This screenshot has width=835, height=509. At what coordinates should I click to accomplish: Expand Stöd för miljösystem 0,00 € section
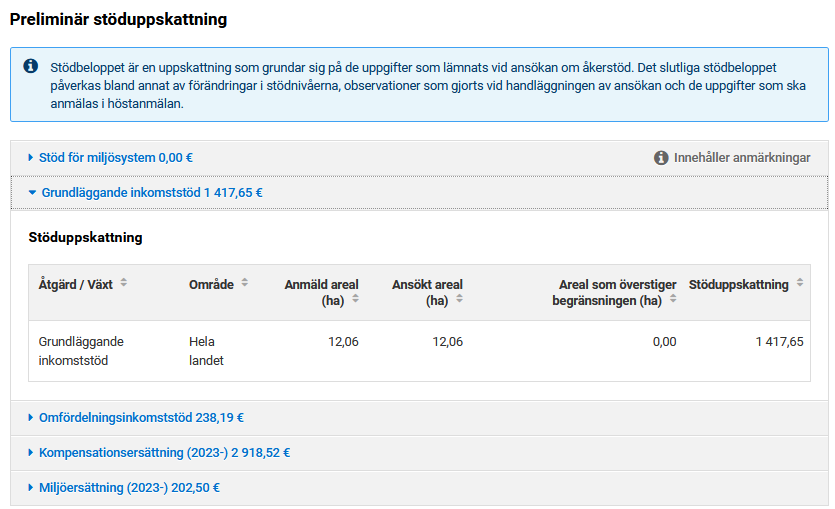pos(116,158)
